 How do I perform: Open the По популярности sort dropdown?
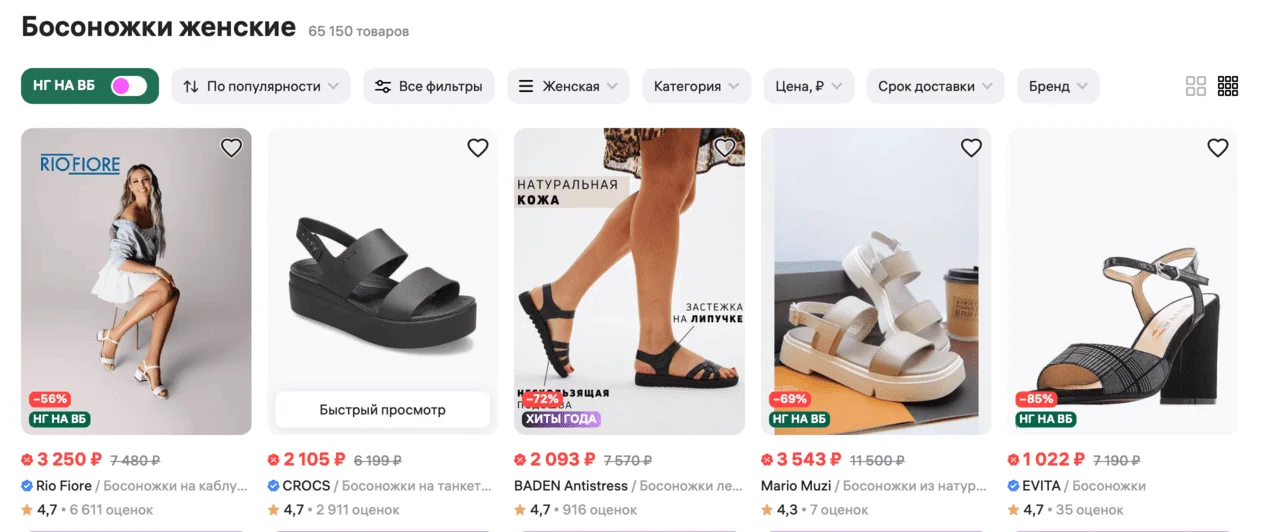point(261,86)
